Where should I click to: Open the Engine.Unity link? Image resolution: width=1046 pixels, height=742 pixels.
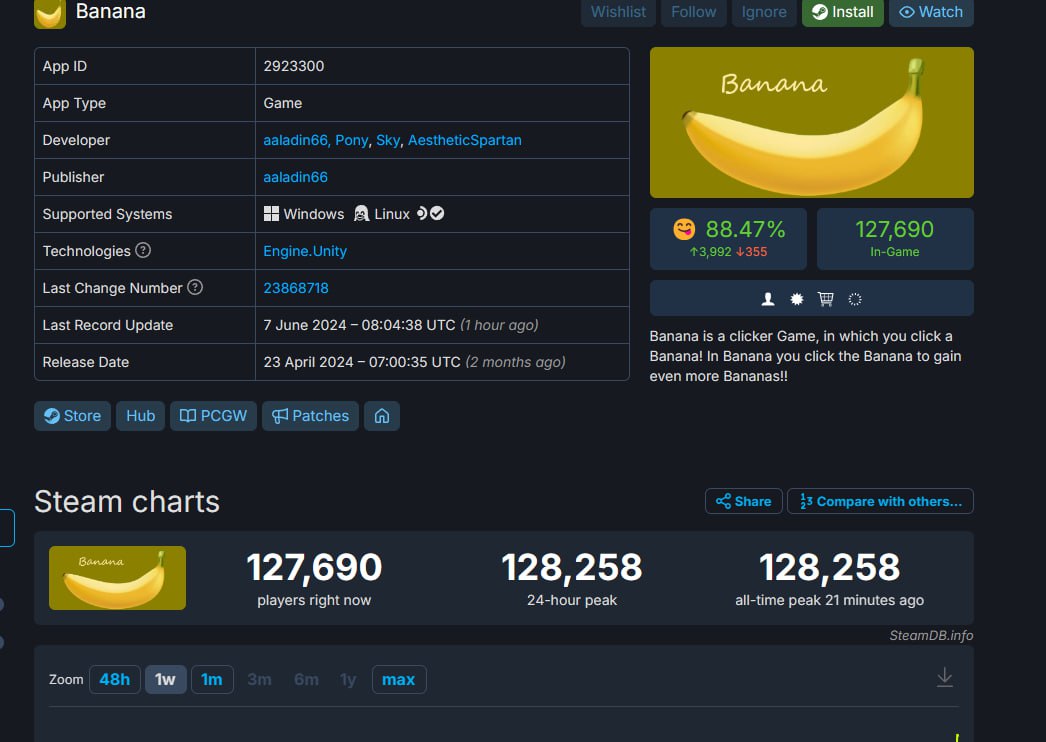click(x=305, y=251)
